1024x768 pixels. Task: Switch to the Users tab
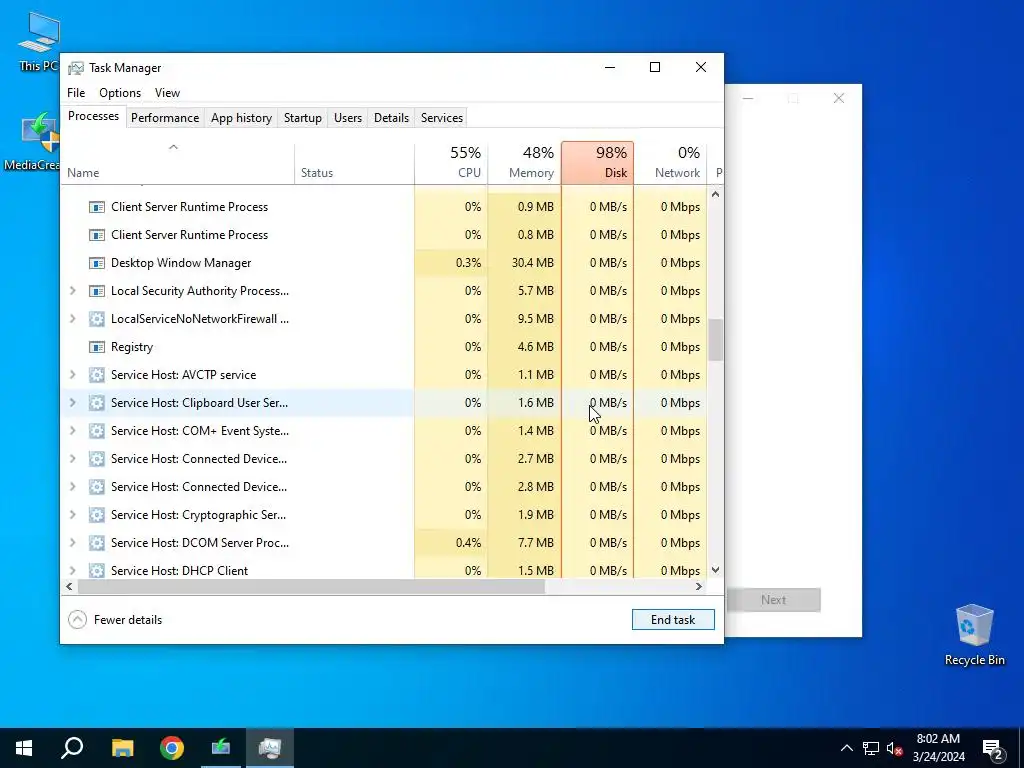tap(347, 118)
